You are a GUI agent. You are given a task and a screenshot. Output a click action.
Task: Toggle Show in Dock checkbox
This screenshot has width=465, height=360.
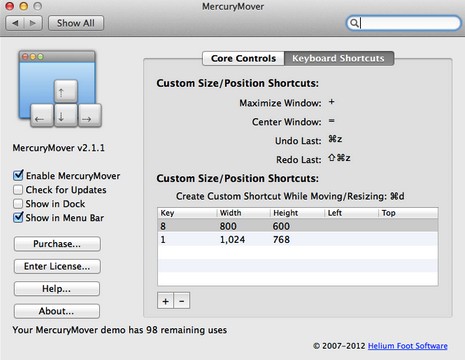[x=18, y=204]
